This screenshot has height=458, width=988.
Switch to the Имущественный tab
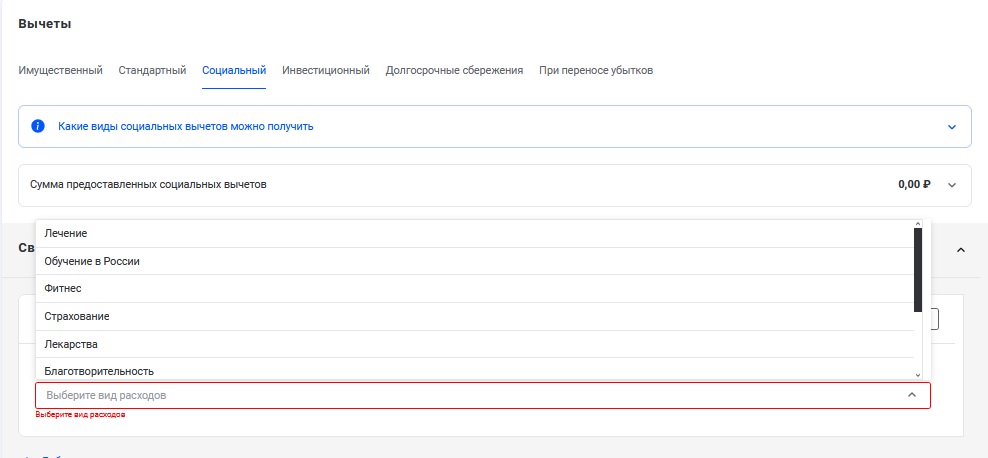pyautogui.click(x=60, y=71)
